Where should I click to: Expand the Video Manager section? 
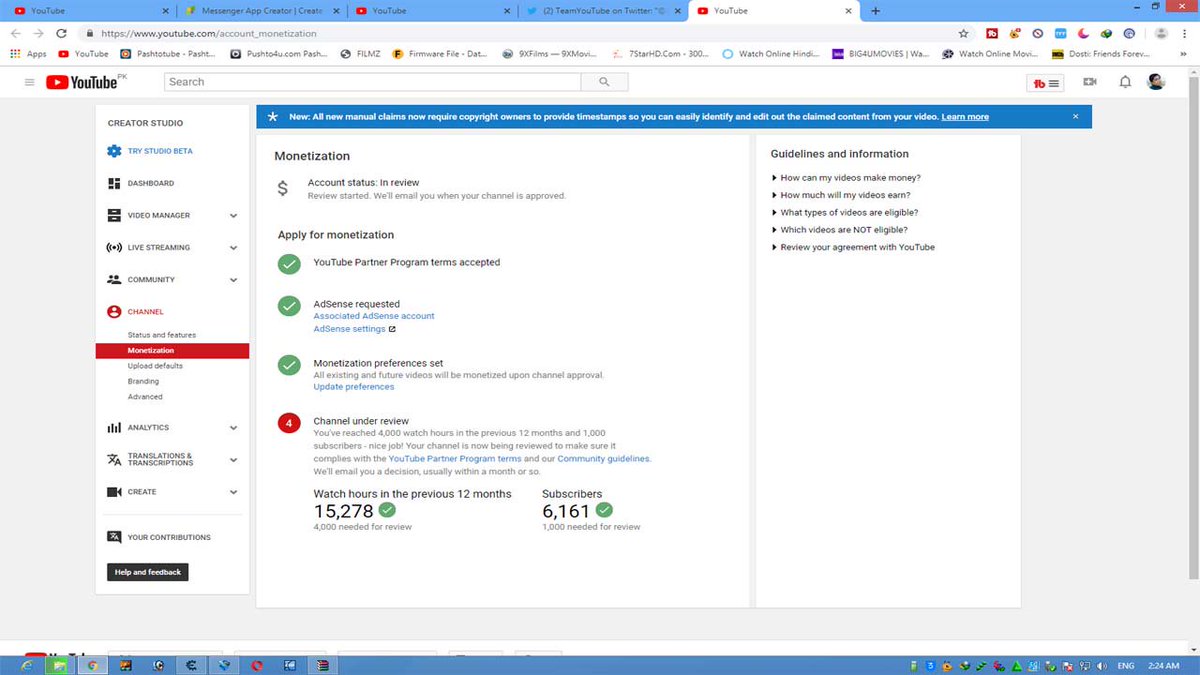[x=233, y=215]
